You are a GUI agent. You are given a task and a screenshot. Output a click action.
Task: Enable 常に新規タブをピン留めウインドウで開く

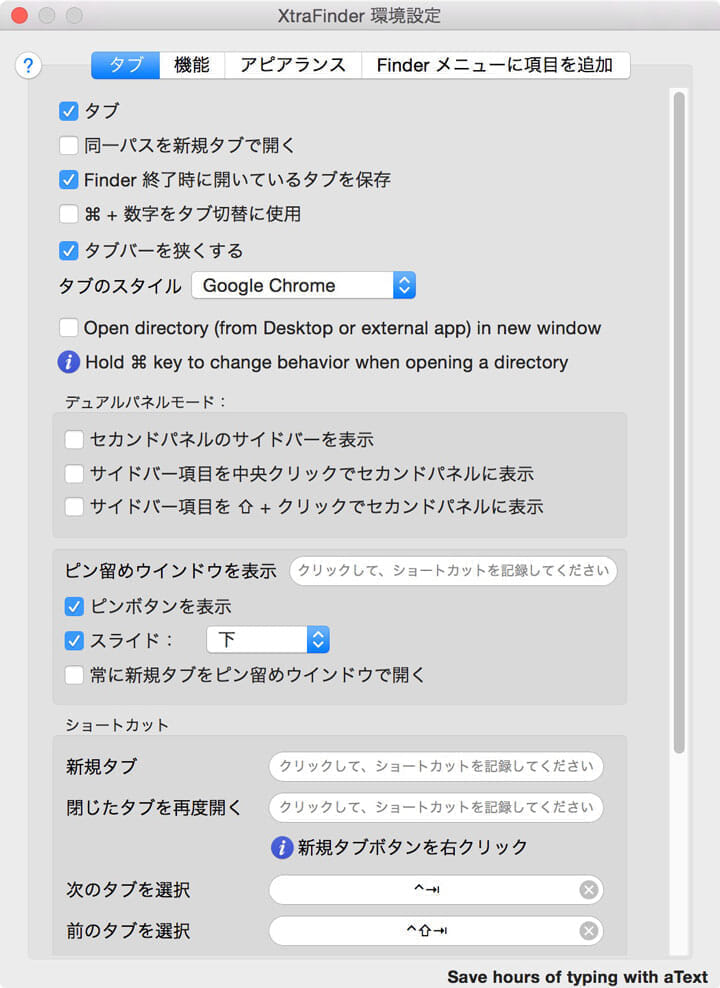coord(73,675)
